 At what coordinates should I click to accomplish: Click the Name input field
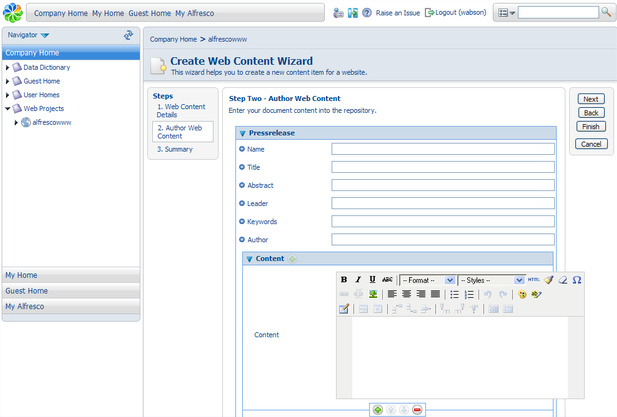(443, 149)
